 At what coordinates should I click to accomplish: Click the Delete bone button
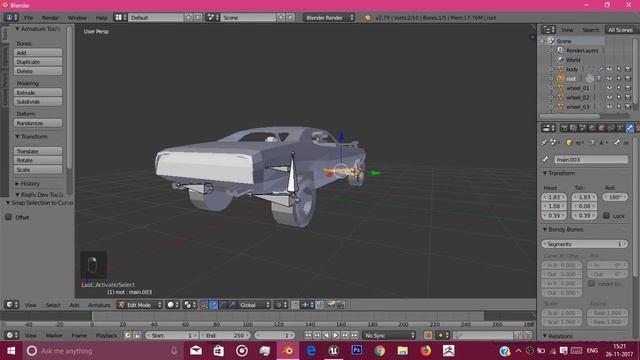tap(38, 71)
